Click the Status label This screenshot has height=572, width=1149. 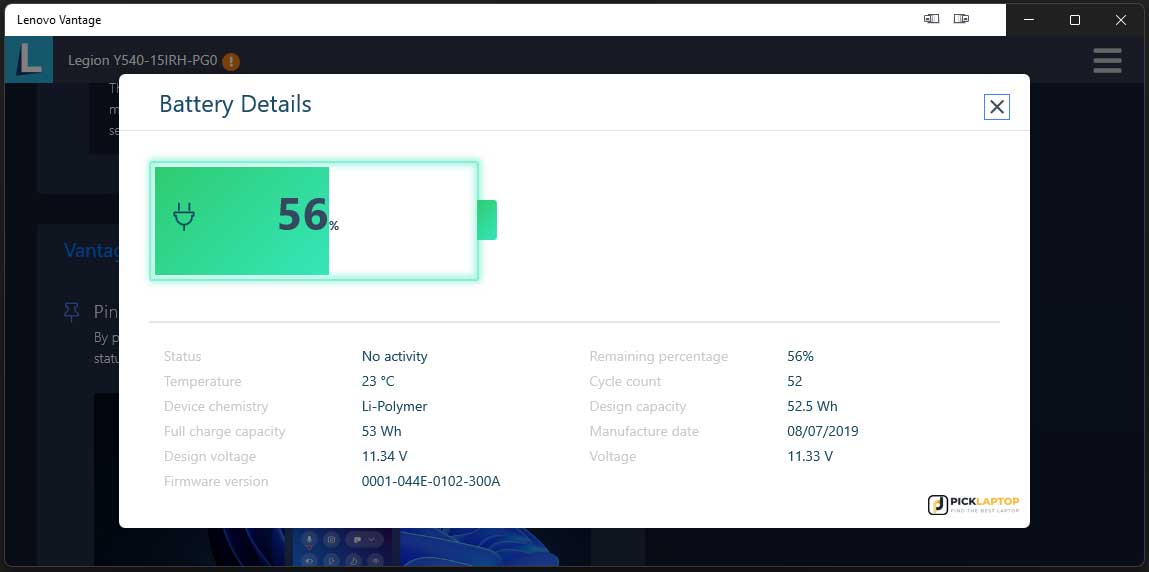click(182, 357)
